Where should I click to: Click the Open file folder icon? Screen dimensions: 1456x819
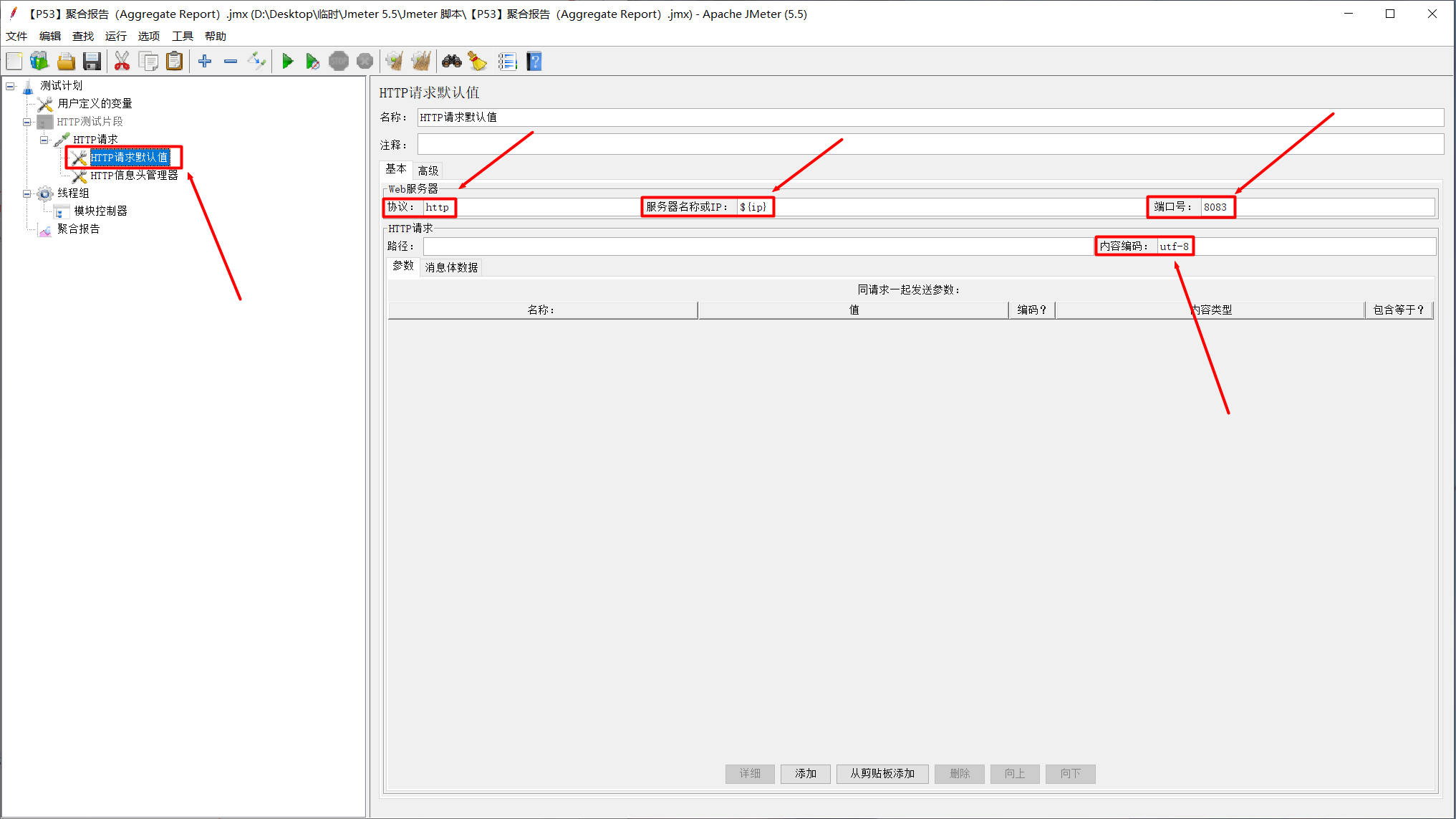[66, 62]
